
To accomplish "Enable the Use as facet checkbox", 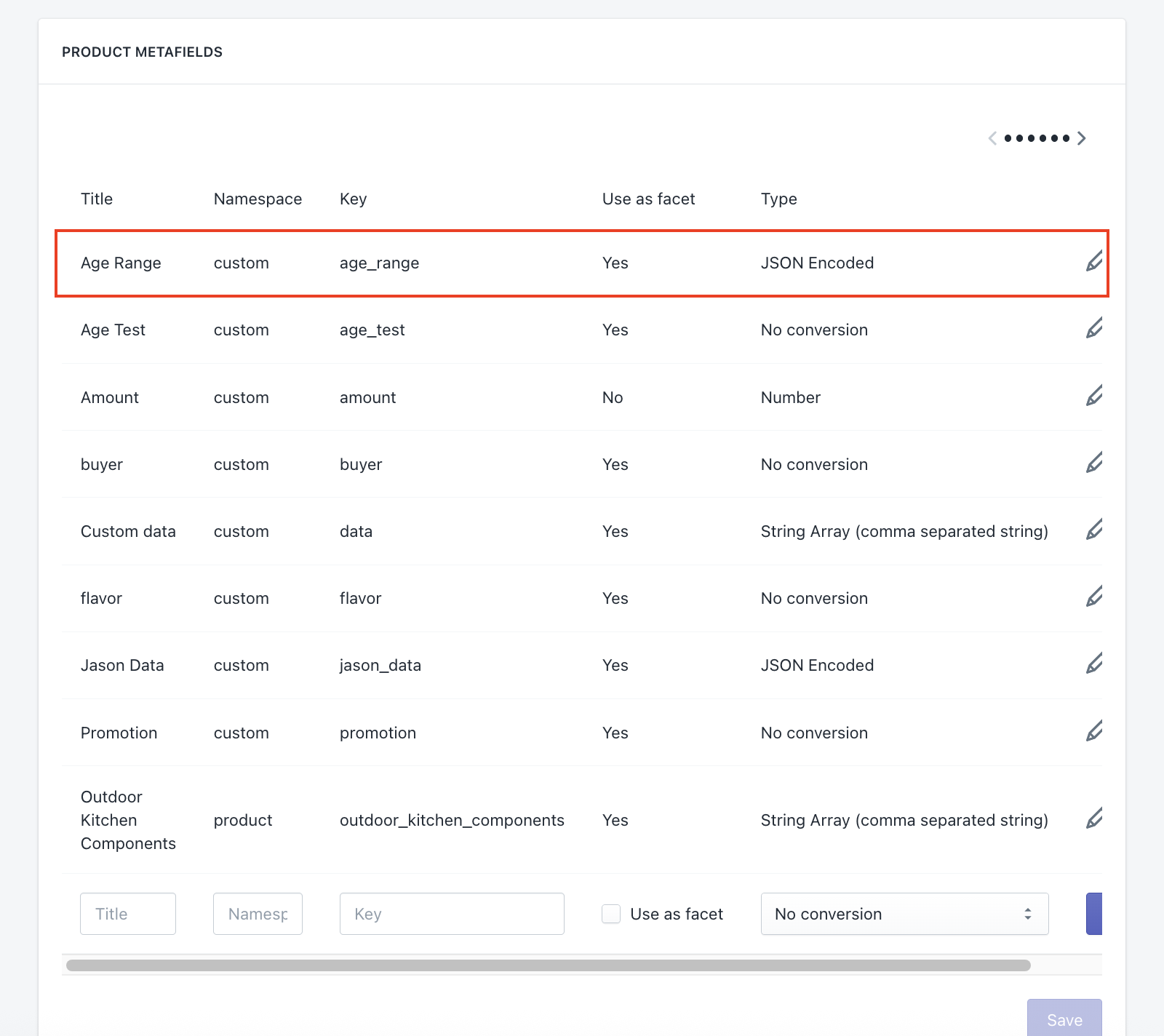I will click(x=610, y=914).
